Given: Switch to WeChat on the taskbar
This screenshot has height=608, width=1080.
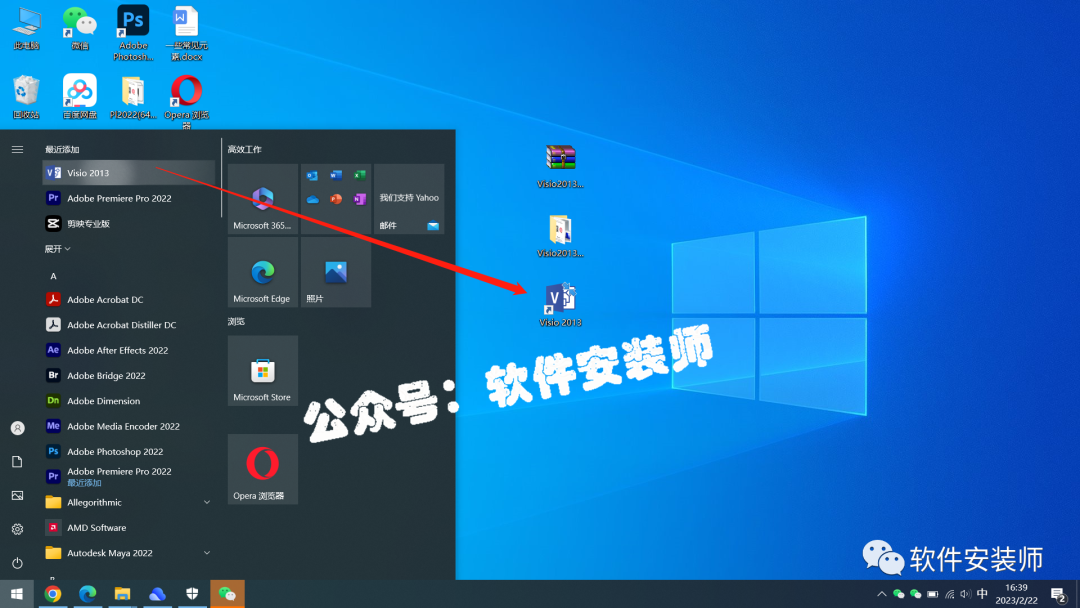Looking at the screenshot, I should click(227, 594).
